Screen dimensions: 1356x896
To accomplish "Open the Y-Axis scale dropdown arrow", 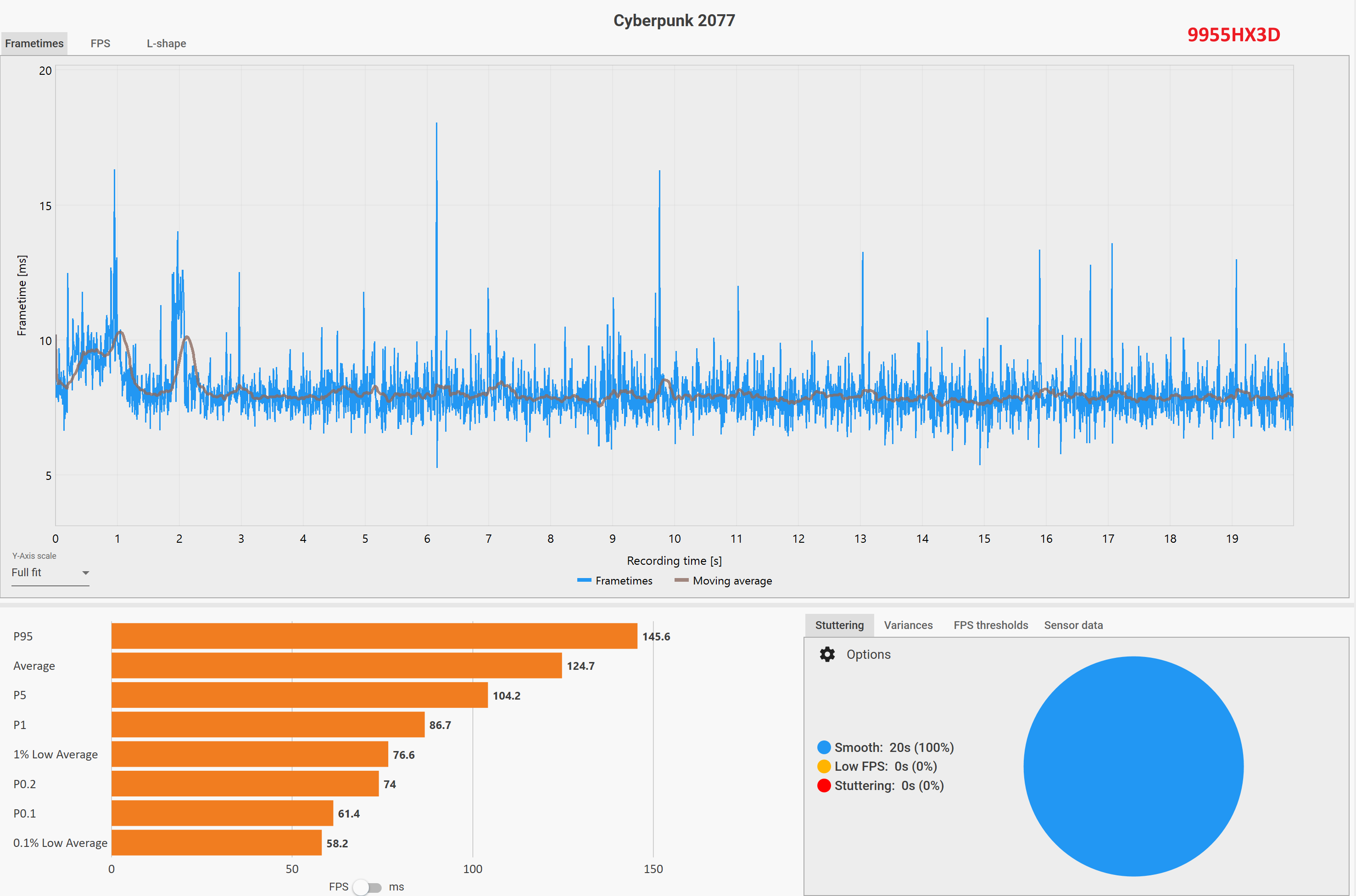I will pyautogui.click(x=86, y=573).
